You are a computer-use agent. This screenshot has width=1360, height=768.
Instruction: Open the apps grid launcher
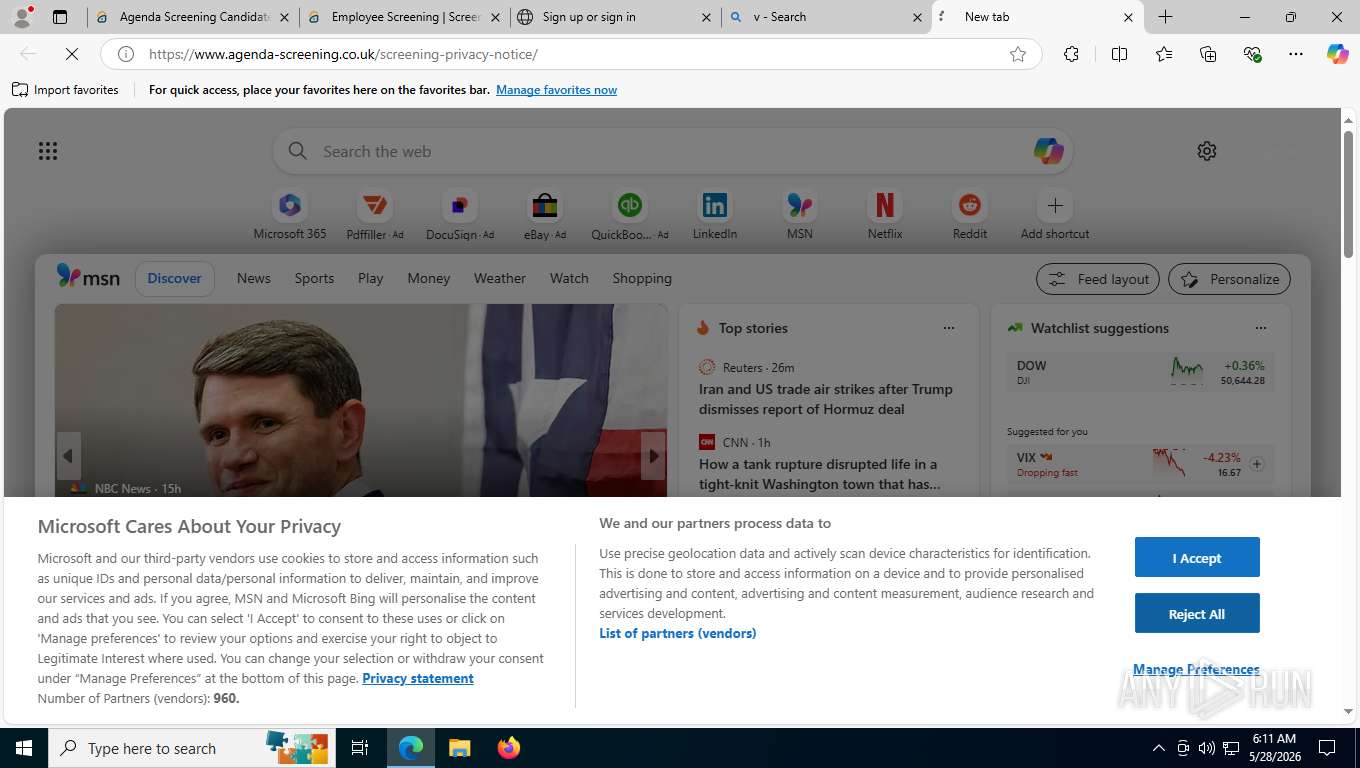[48, 151]
